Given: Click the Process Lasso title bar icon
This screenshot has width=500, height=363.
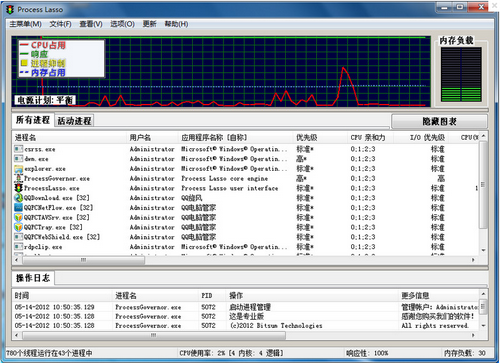Looking at the screenshot, I should (10, 9).
